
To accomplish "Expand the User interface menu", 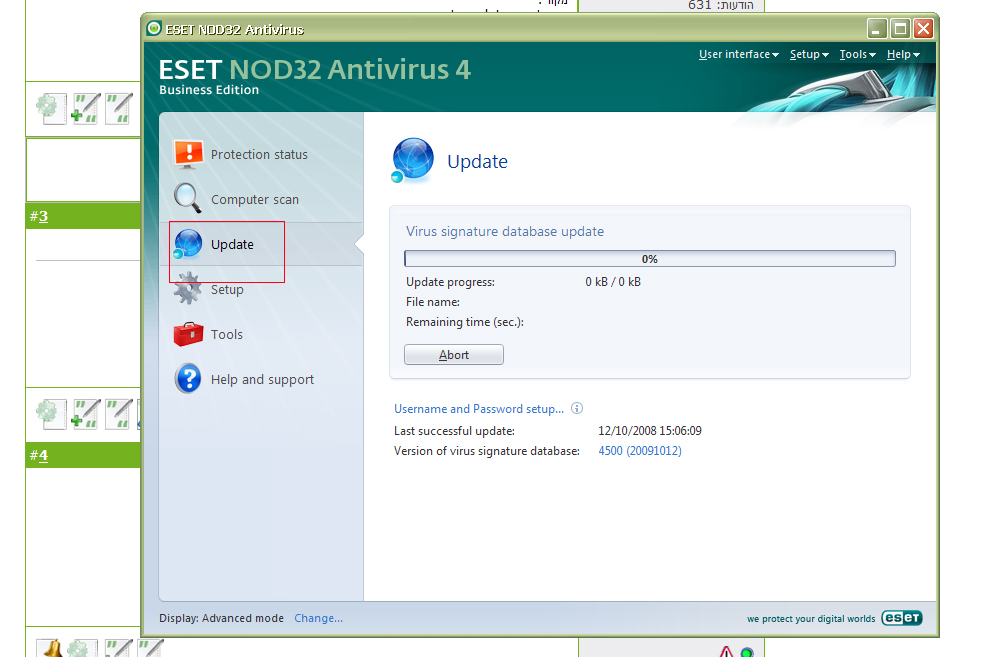I will point(739,55).
